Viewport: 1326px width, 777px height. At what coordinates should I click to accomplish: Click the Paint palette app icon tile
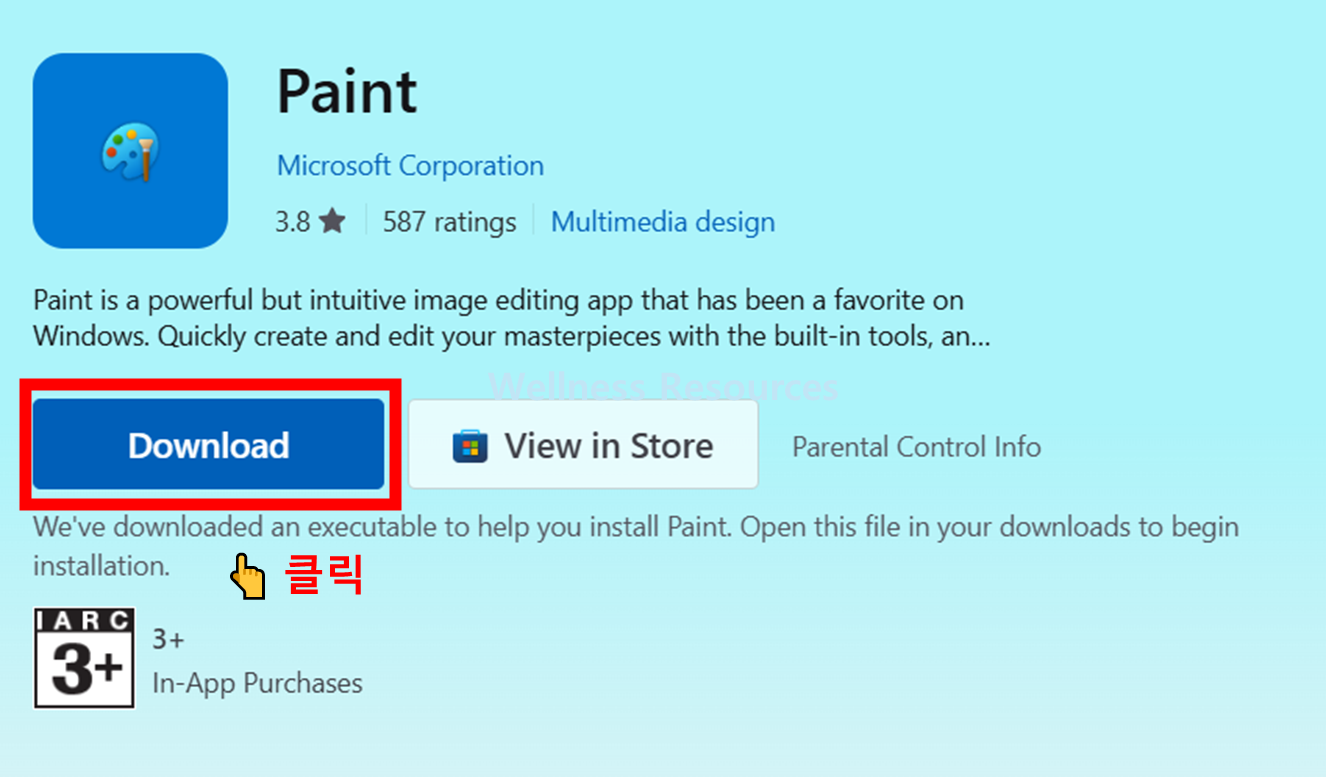(x=130, y=151)
